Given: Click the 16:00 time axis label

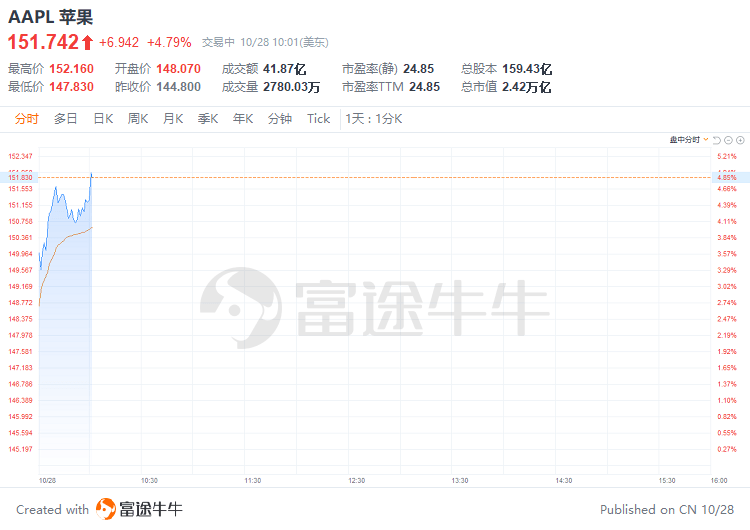Looking at the screenshot, I should [x=719, y=480].
